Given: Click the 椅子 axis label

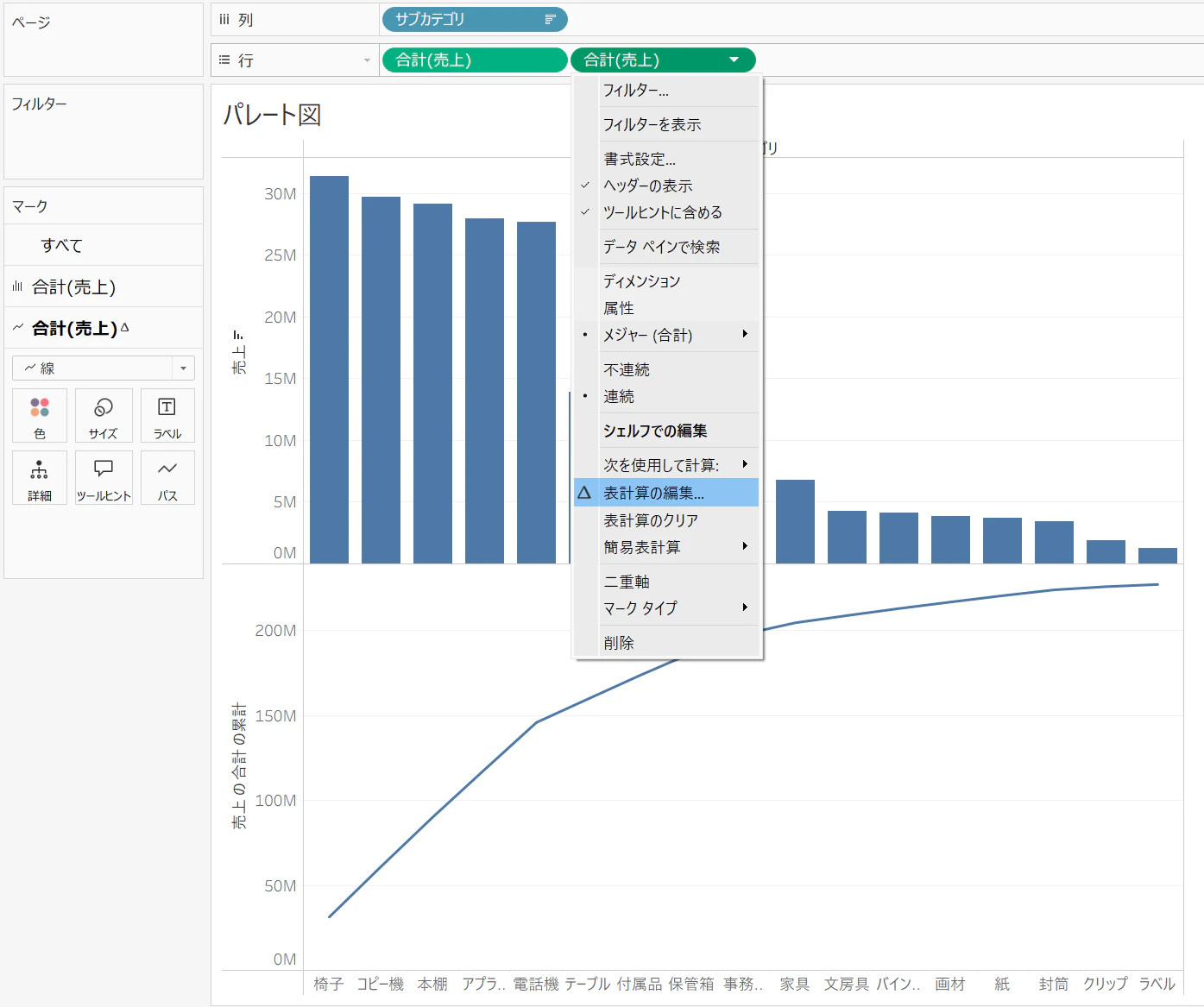Looking at the screenshot, I should 329,984.
